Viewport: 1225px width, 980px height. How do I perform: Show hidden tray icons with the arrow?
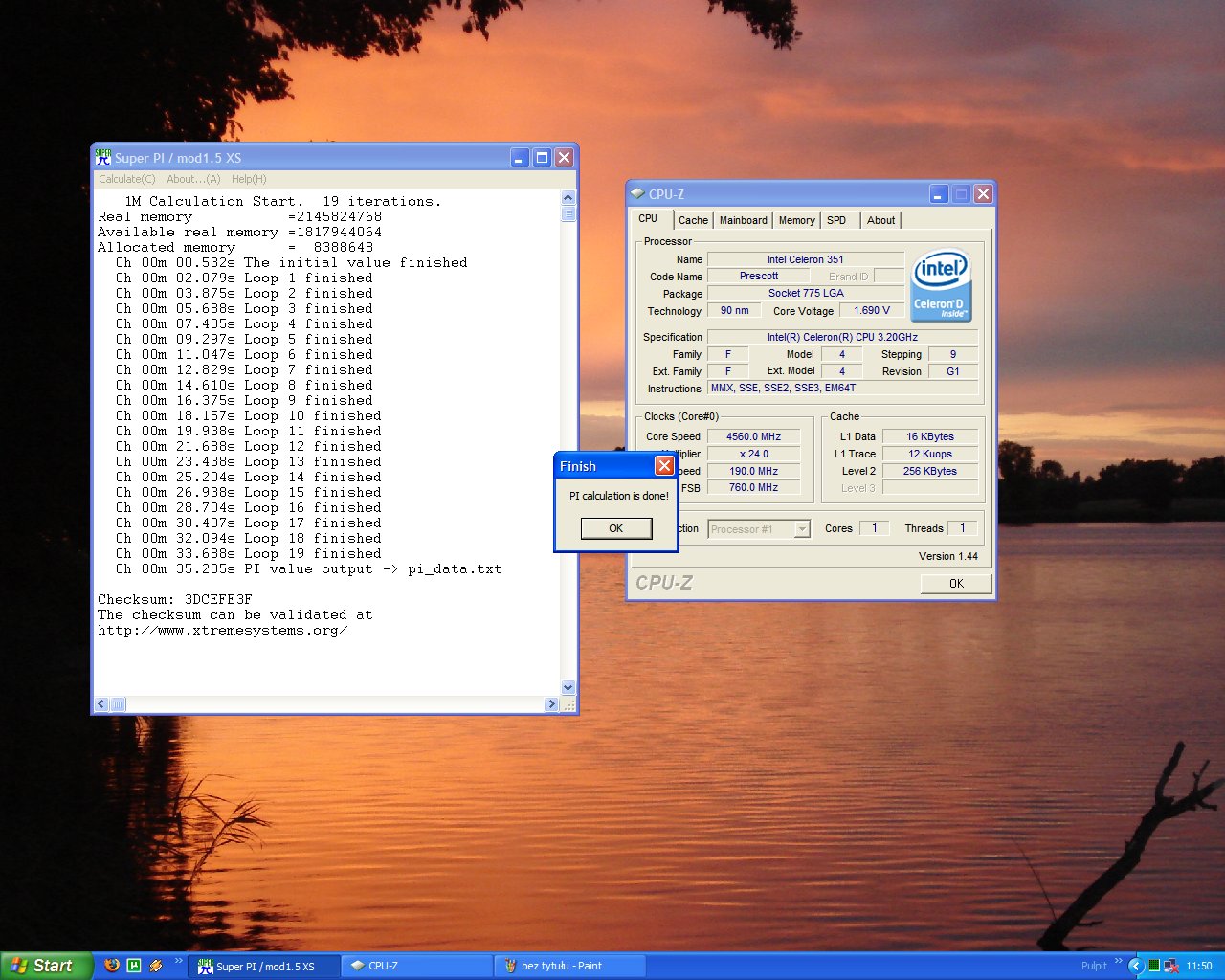click(x=1137, y=966)
